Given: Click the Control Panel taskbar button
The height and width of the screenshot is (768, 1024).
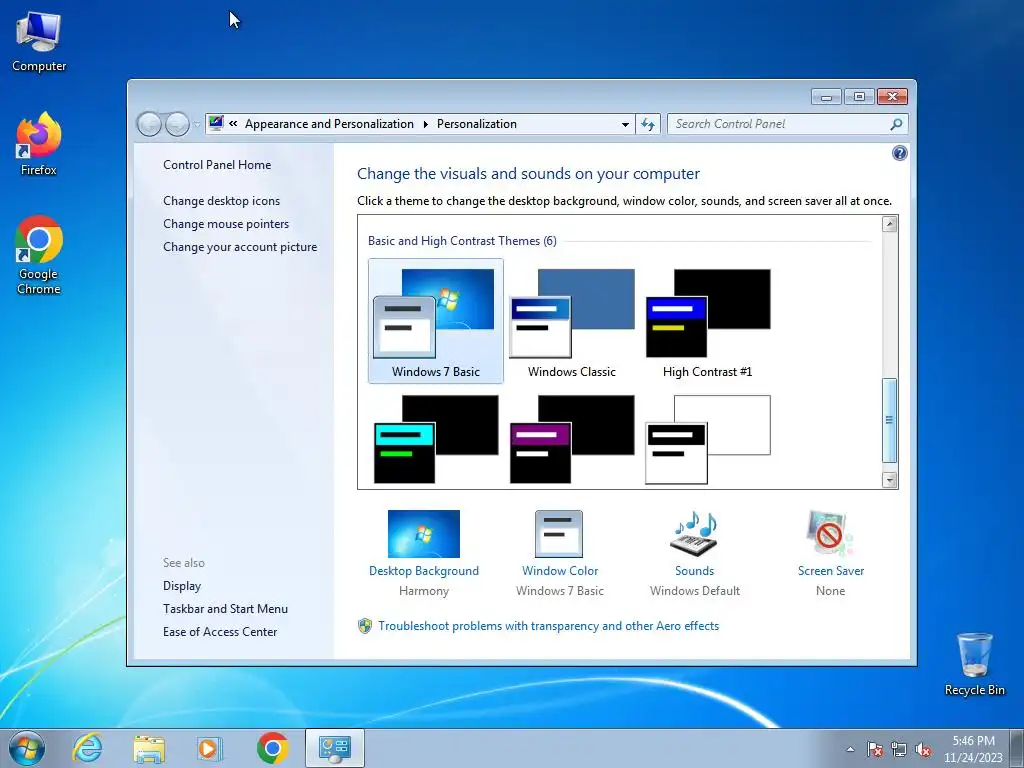Looking at the screenshot, I should point(334,748).
